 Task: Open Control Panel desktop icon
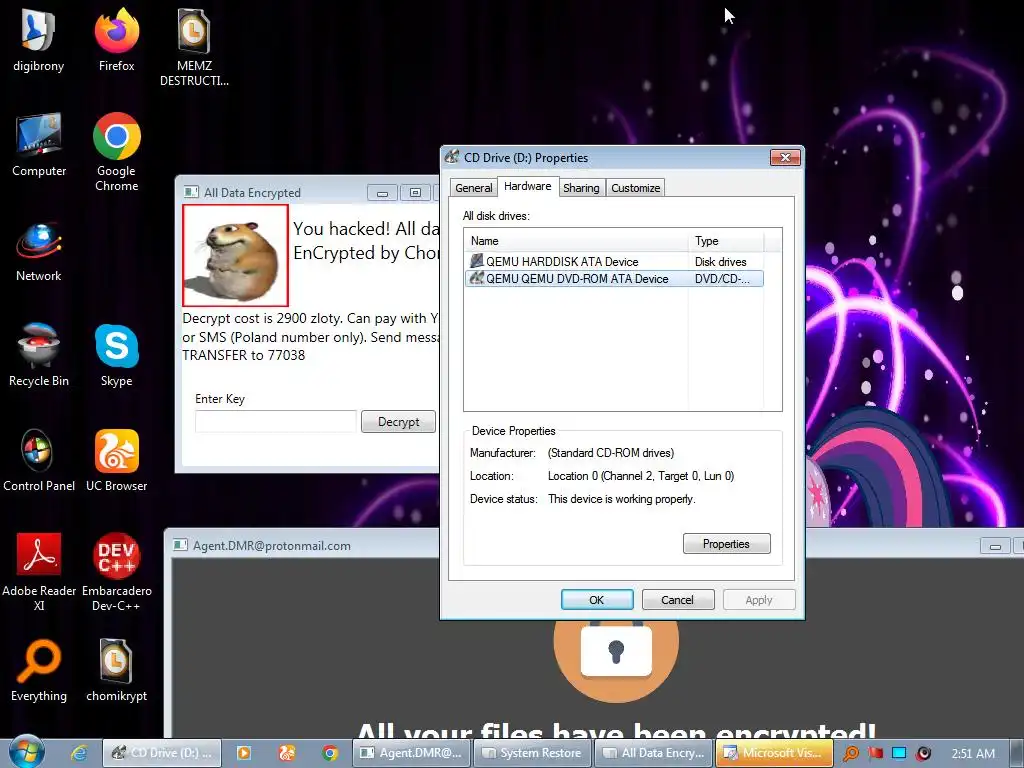(x=39, y=460)
